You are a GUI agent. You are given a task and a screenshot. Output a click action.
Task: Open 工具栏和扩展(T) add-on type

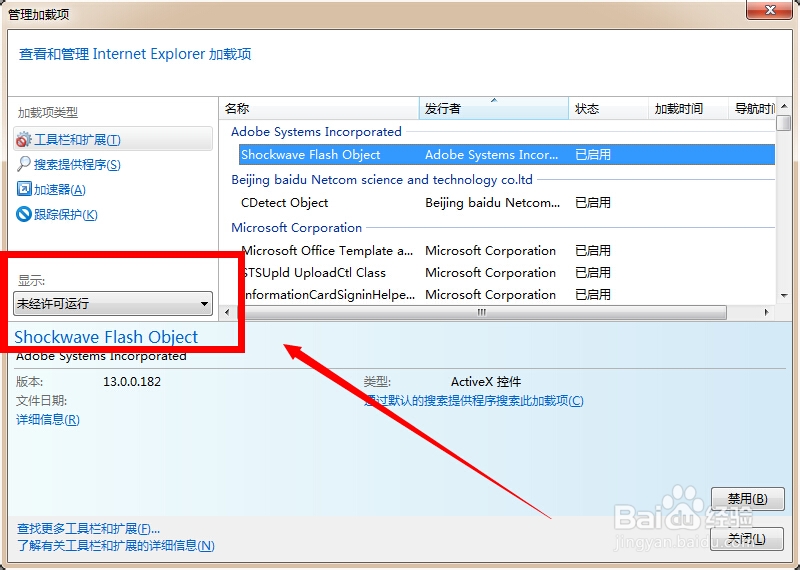point(113,139)
